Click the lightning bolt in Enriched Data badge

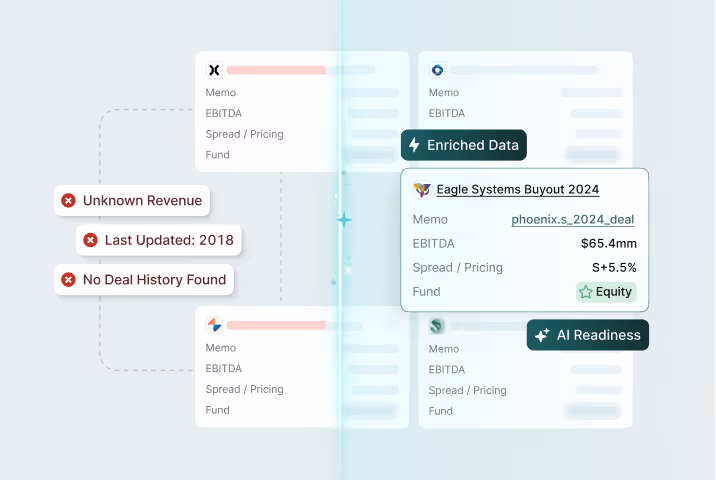point(414,145)
